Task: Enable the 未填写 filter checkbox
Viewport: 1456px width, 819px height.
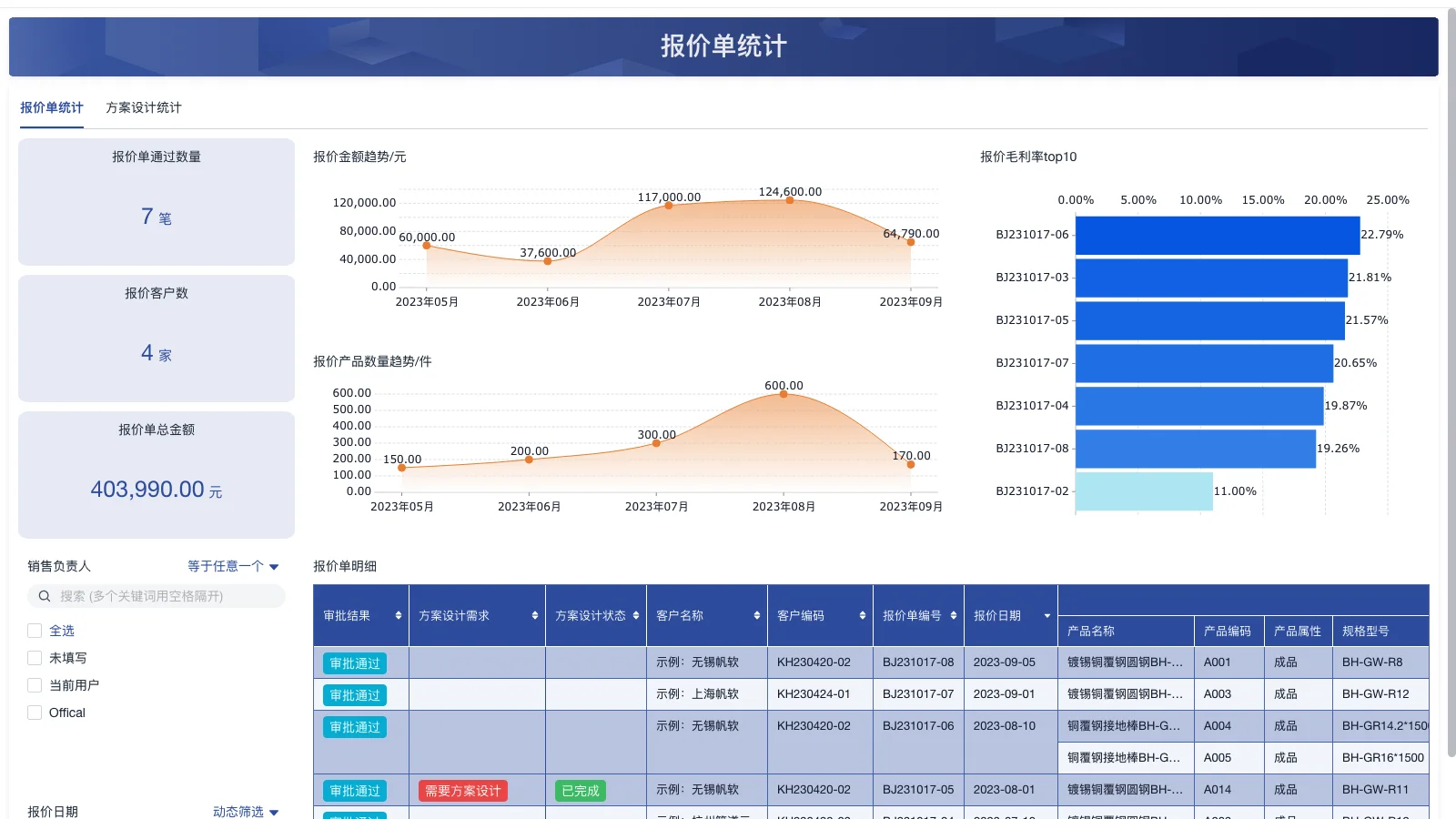Action: point(34,657)
